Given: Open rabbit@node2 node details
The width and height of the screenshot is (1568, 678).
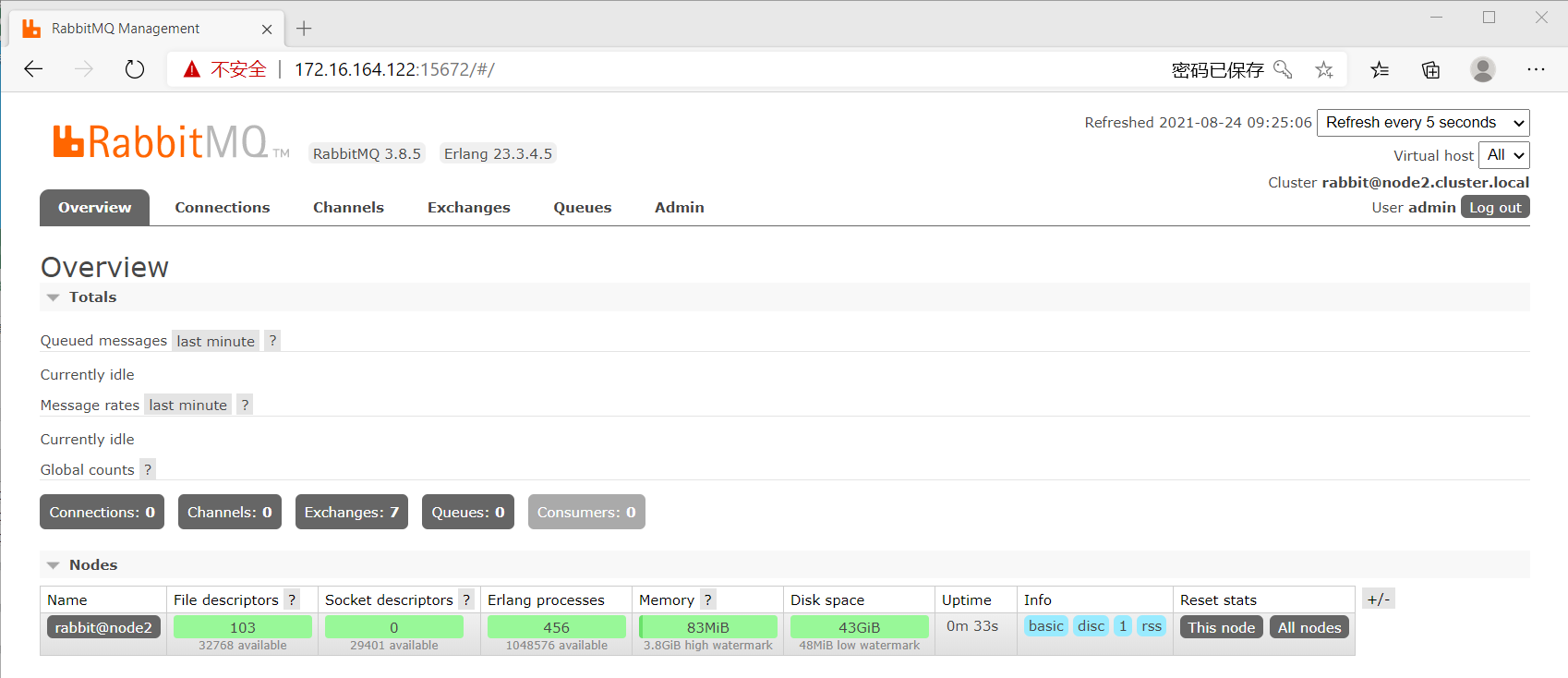Looking at the screenshot, I should point(103,627).
